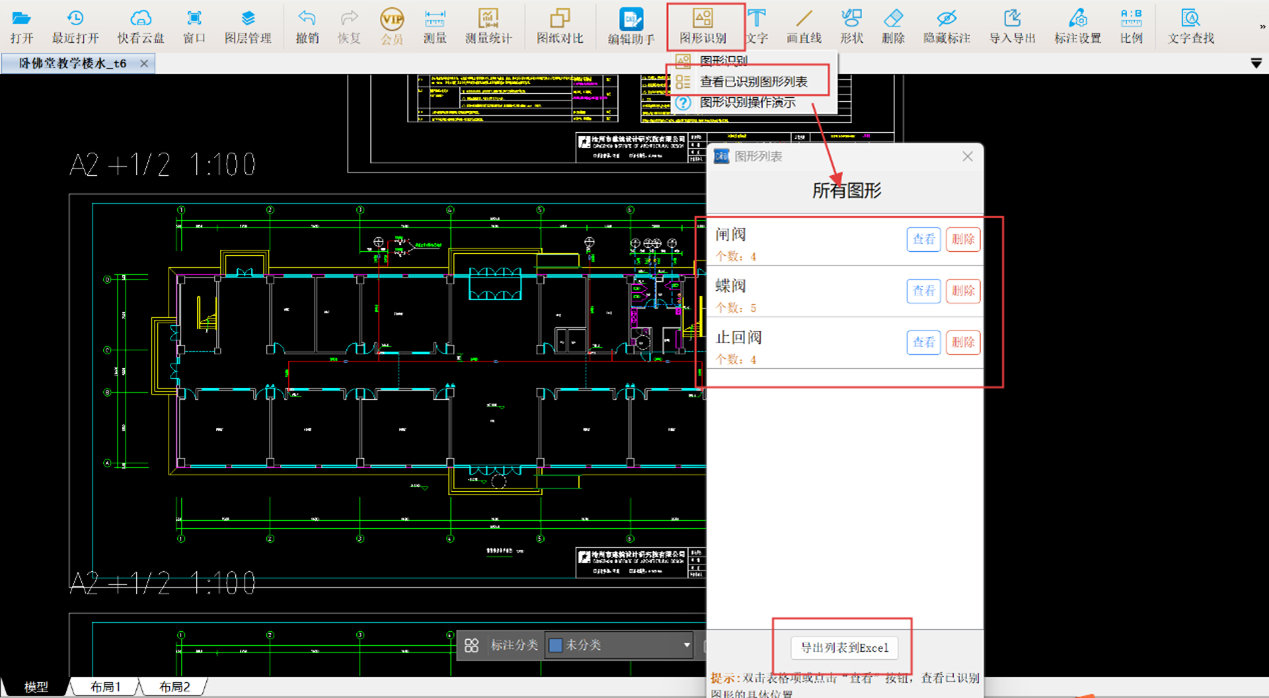Launch the 编辑助手 edit assistant
The height and width of the screenshot is (698, 1269).
(631, 25)
